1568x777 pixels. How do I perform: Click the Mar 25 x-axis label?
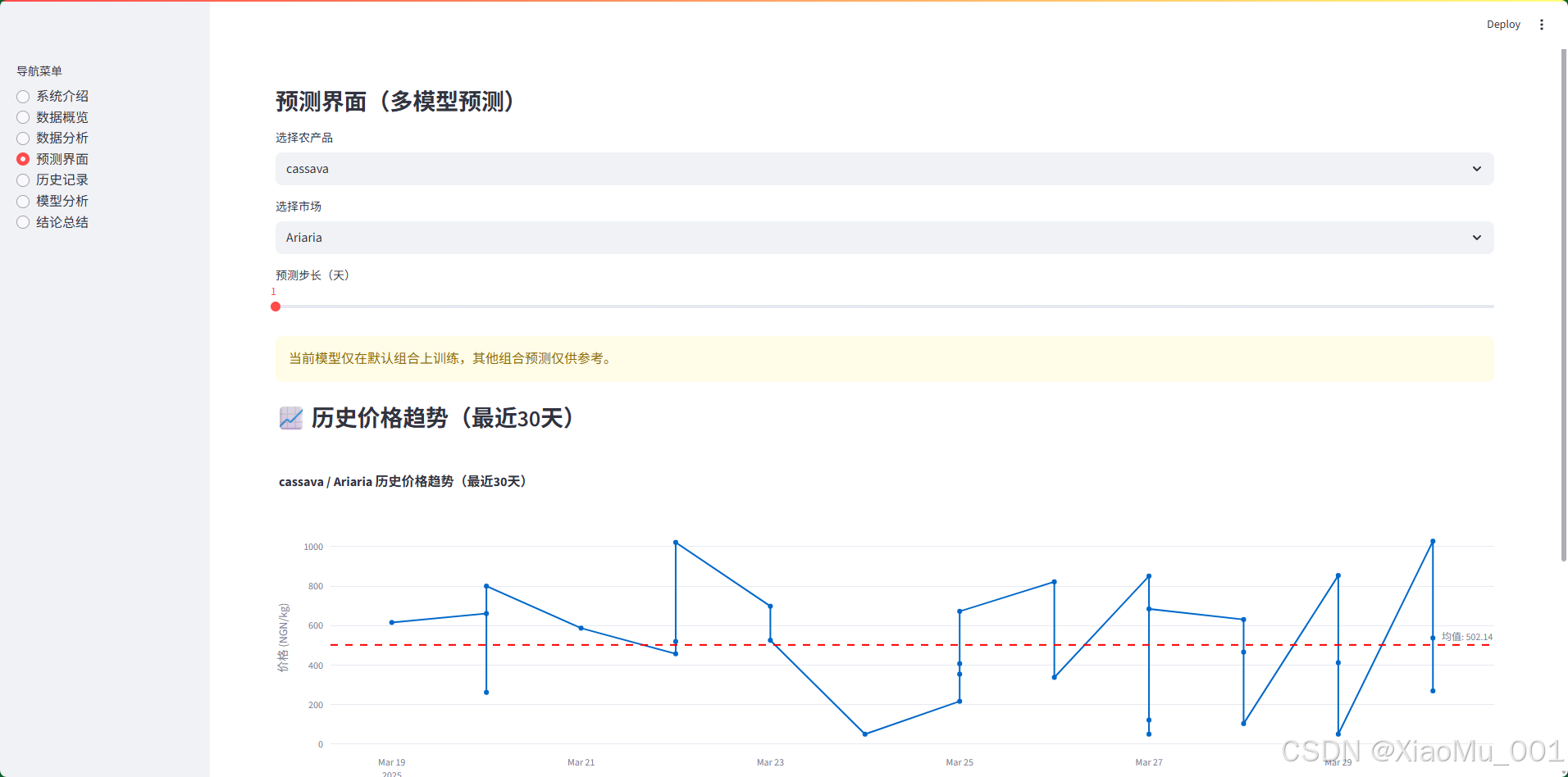[x=959, y=762]
